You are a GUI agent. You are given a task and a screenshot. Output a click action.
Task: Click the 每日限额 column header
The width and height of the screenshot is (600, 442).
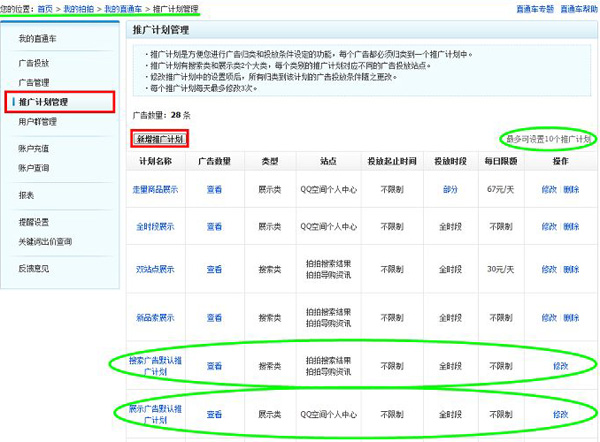click(501, 161)
